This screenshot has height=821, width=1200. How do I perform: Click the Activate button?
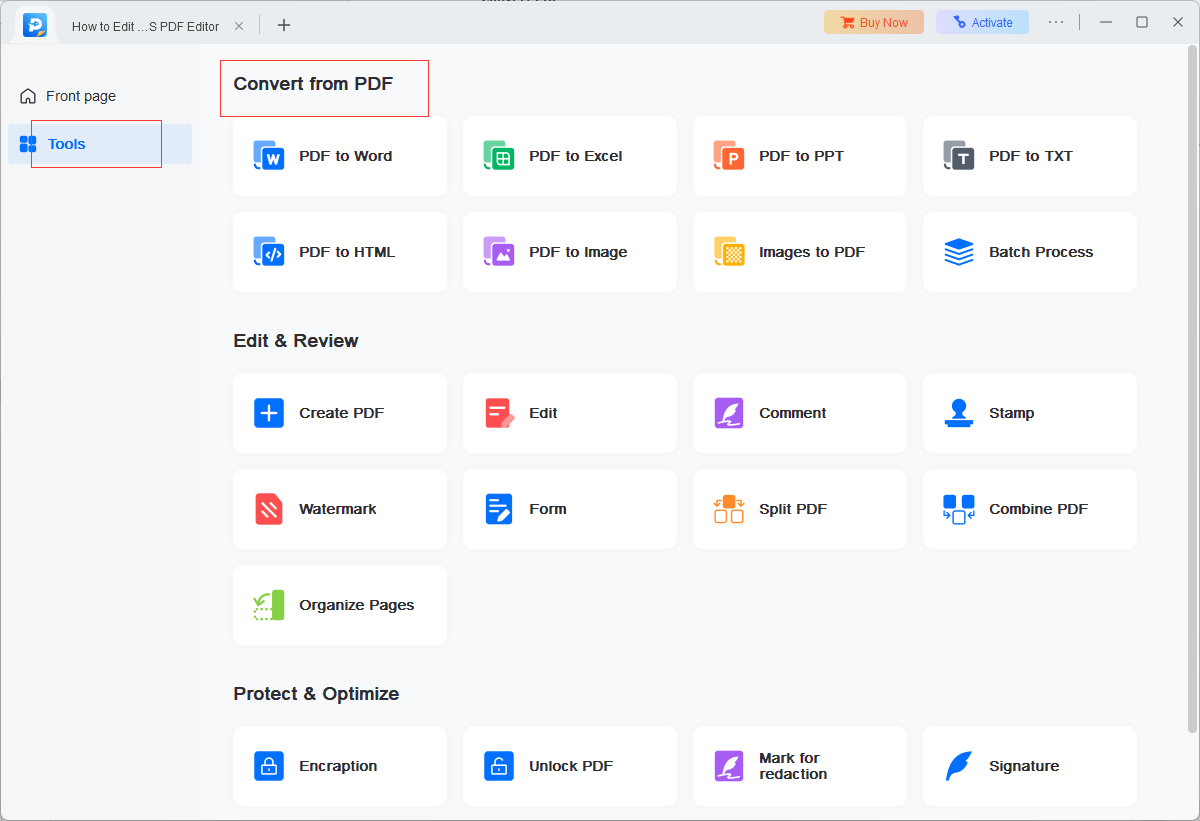[982, 22]
